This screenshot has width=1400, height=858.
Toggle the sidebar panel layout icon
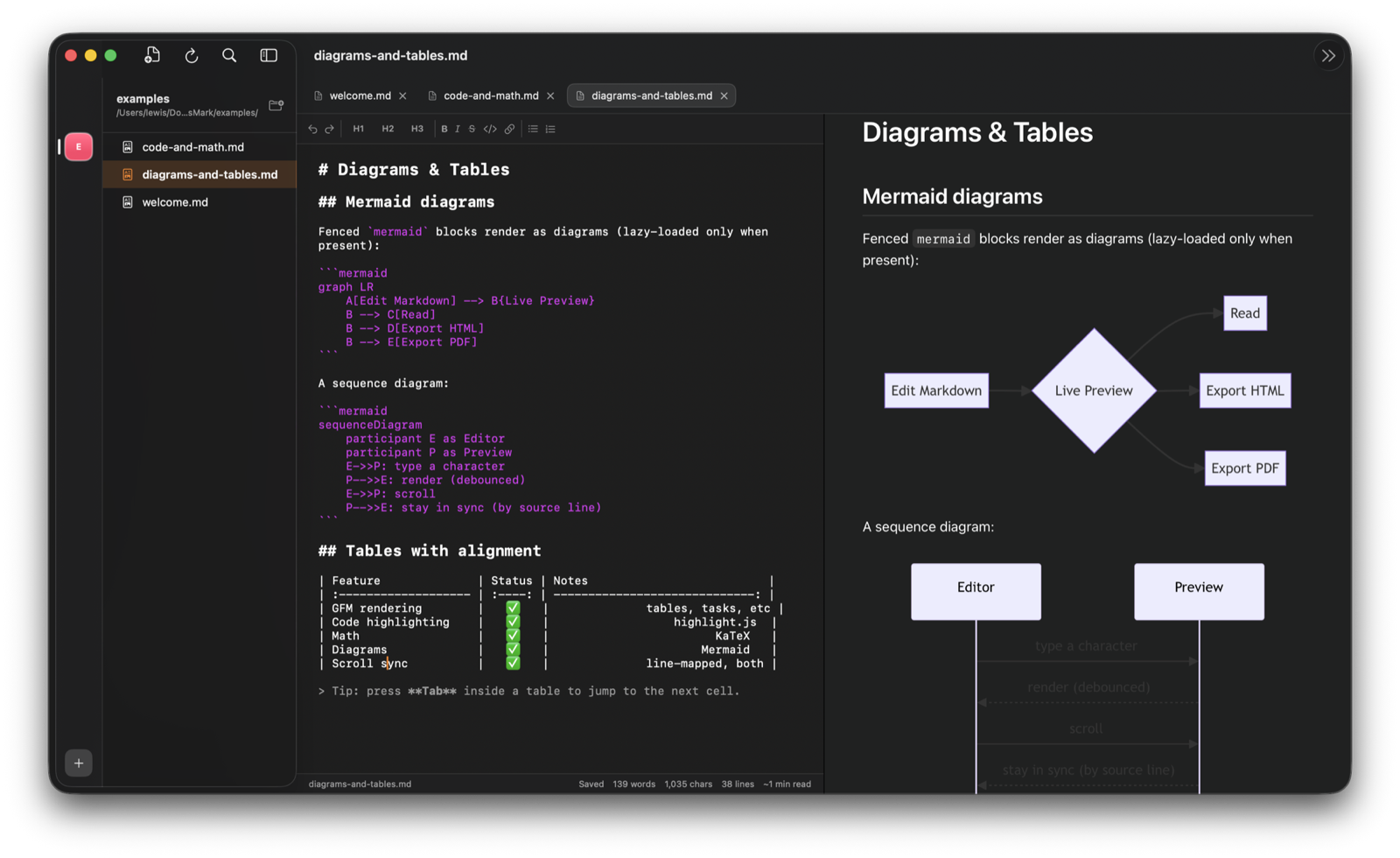click(x=269, y=55)
